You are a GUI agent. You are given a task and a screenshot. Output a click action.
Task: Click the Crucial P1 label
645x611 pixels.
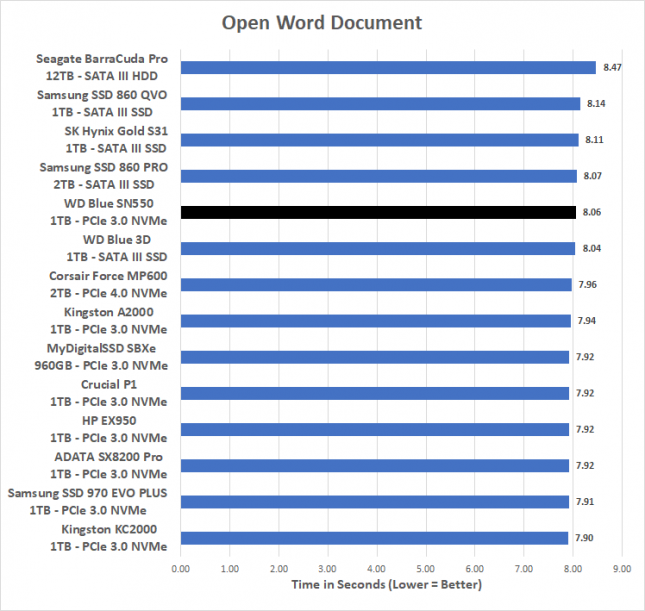109,393
